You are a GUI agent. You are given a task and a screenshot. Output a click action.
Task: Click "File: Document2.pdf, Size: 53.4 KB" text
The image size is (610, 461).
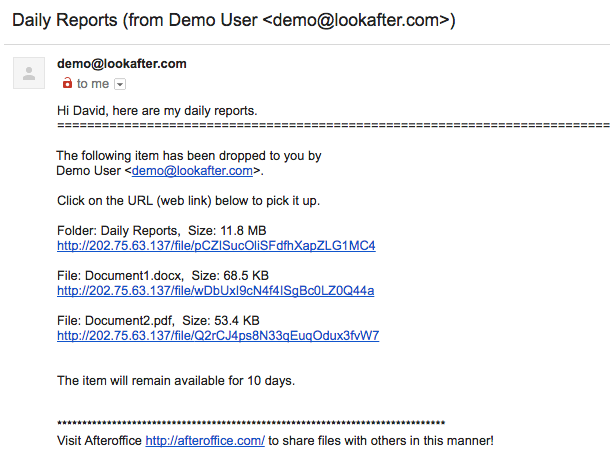pyautogui.click(x=158, y=320)
